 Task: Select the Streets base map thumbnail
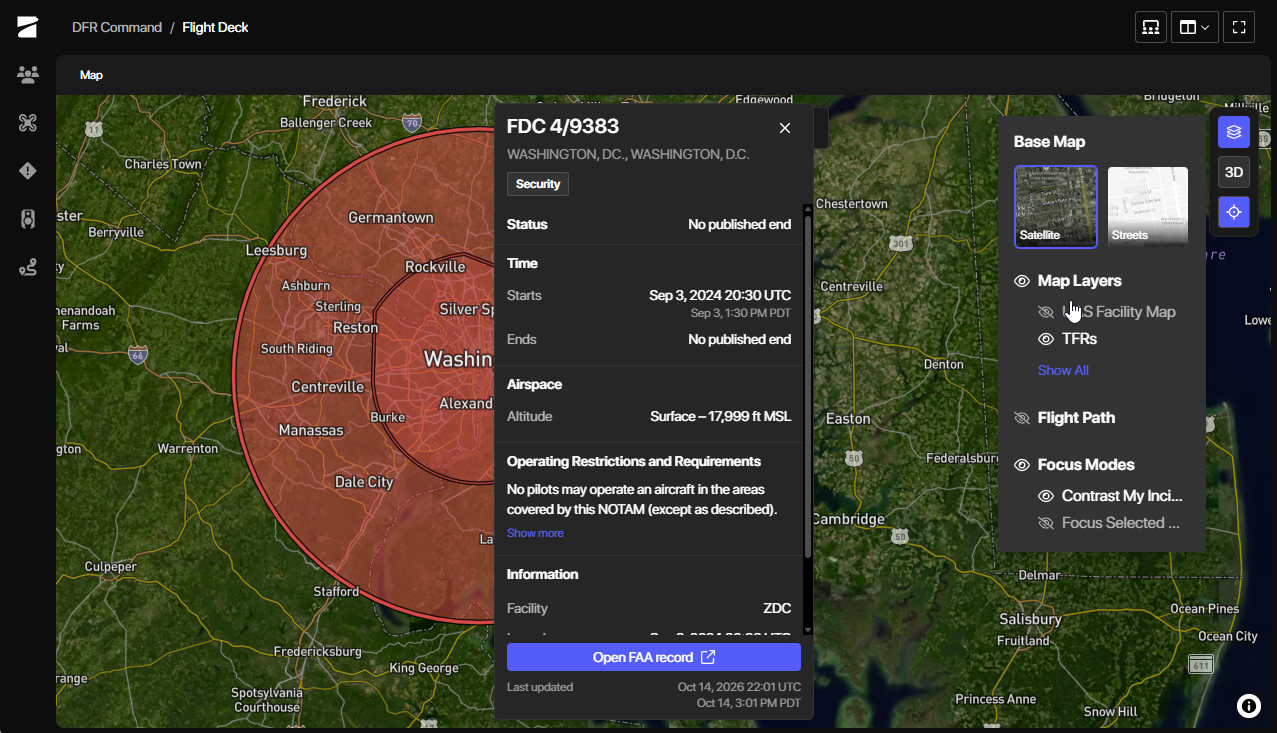point(1148,207)
